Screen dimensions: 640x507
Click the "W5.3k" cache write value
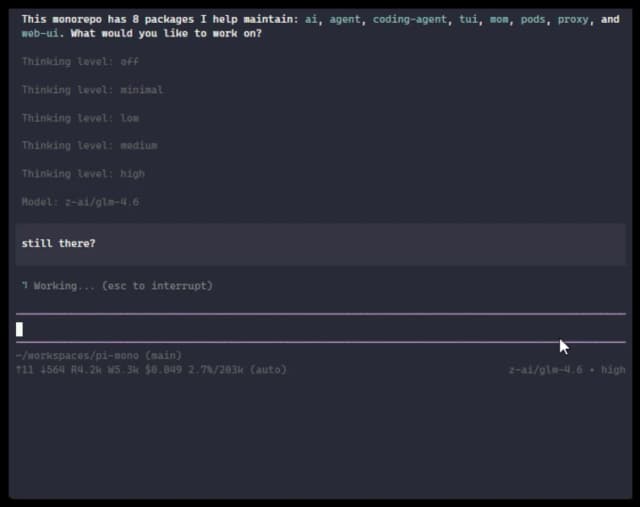[x=123, y=370]
